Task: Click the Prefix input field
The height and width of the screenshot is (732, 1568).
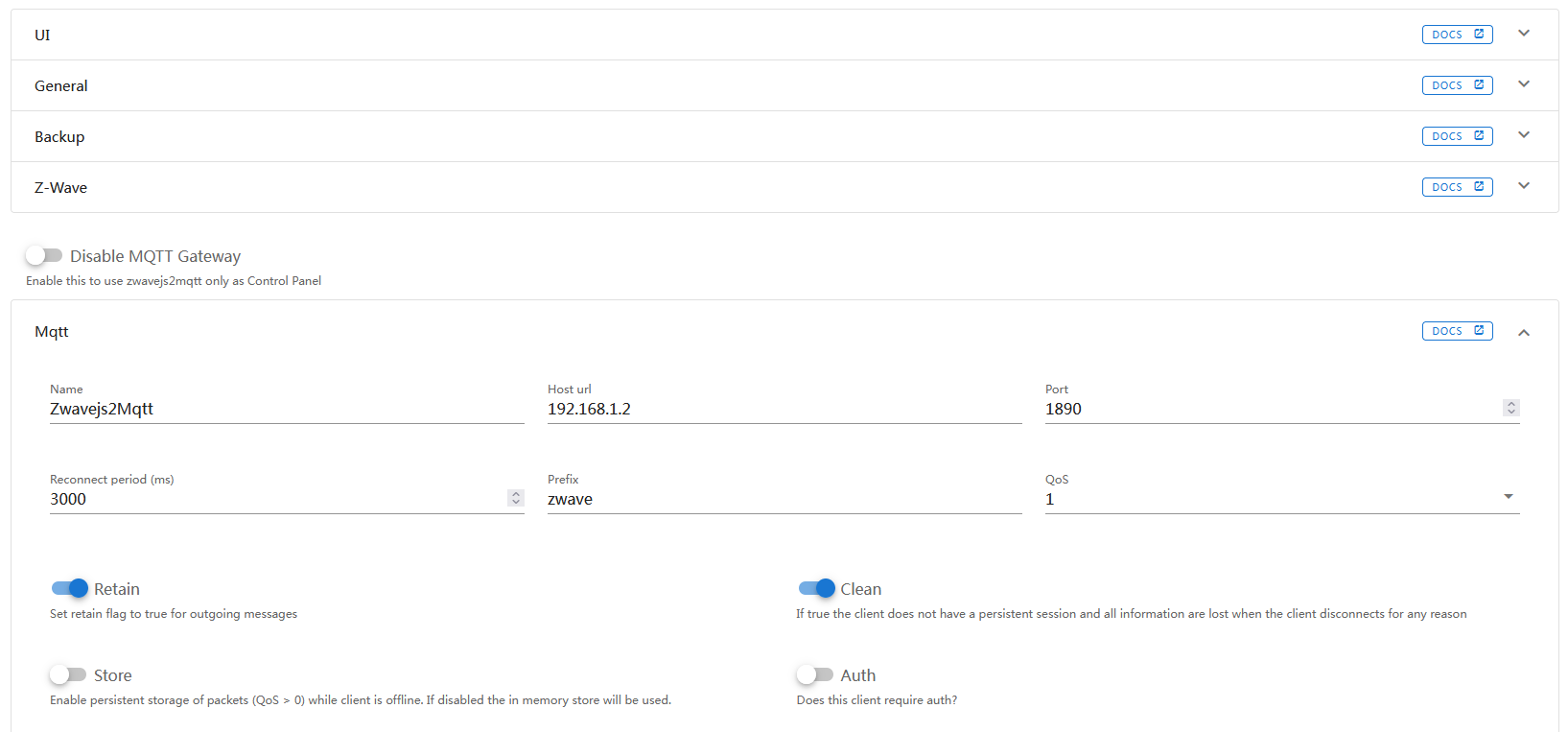Action: click(x=784, y=499)
